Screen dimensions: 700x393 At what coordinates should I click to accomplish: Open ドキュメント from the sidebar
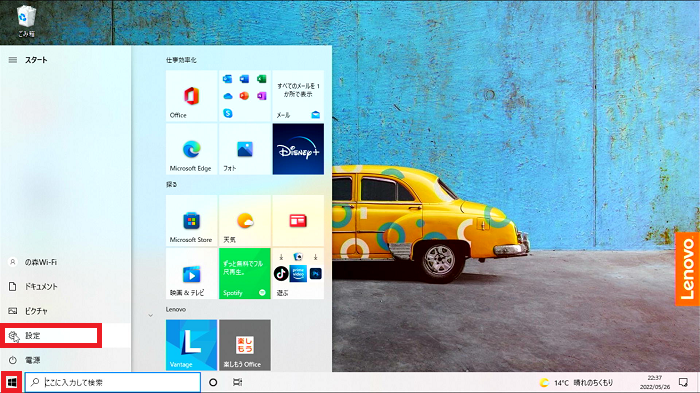click(x=65, y=287)
